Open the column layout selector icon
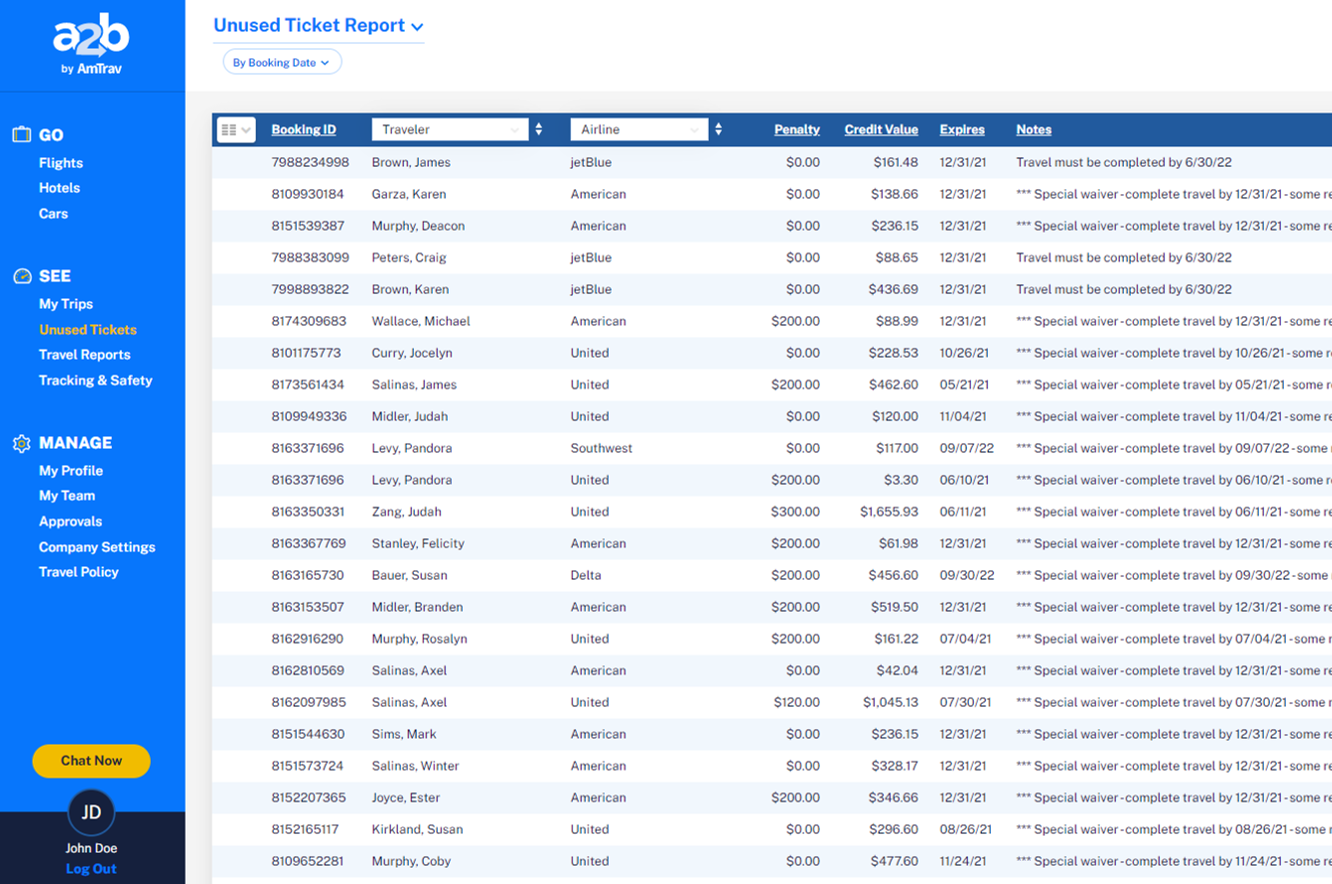Viewport: 1332px width, 884px height. click(236, 130)
